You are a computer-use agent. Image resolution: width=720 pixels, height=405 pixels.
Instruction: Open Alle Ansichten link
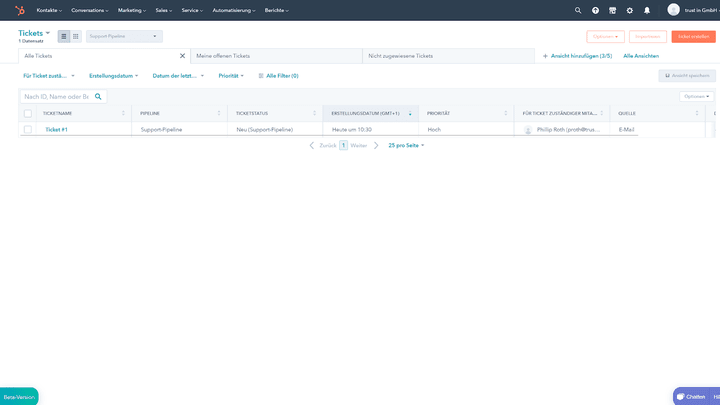tap(641, 56)
